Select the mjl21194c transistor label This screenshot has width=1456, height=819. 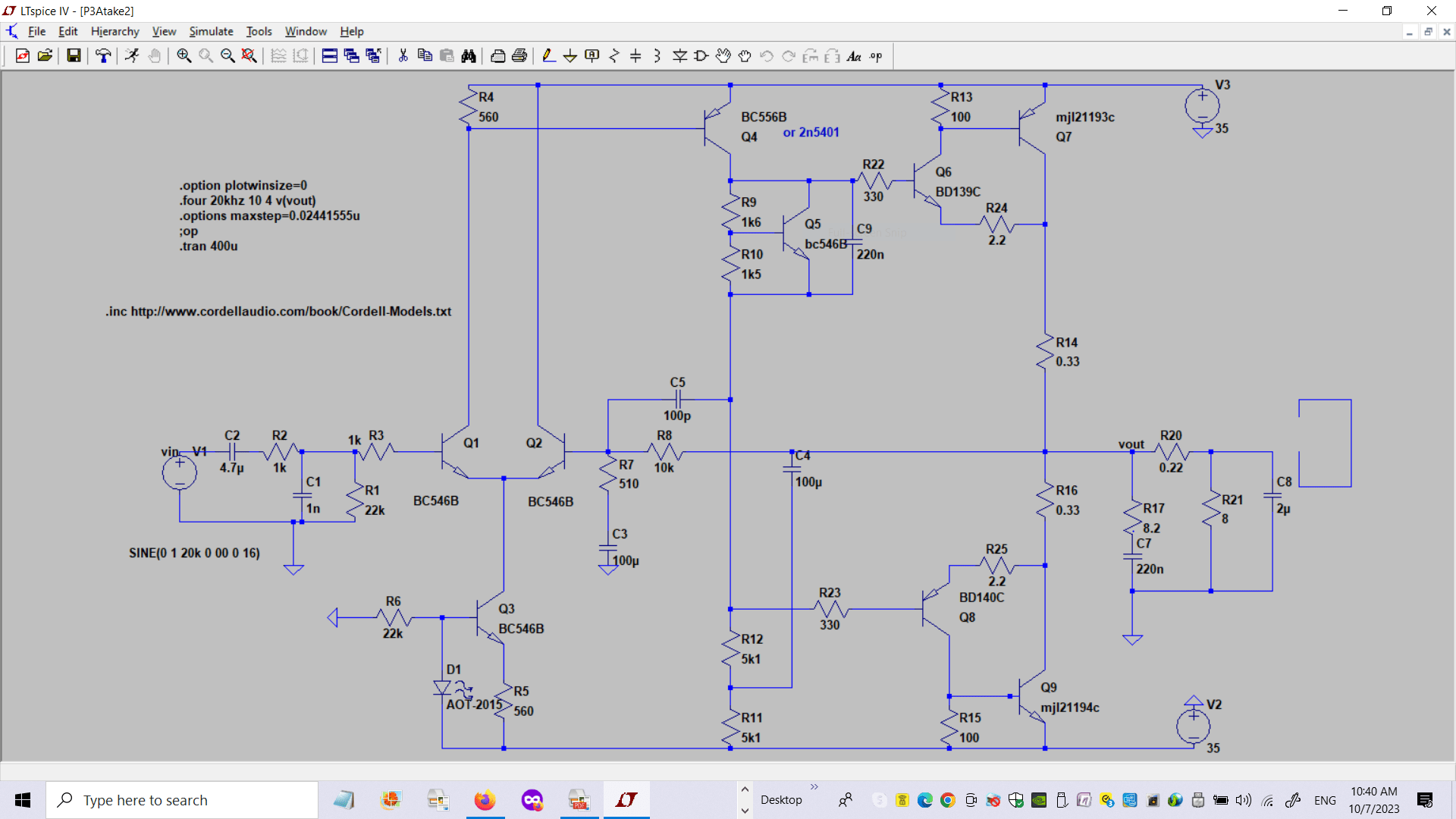tap(1069, 708)
